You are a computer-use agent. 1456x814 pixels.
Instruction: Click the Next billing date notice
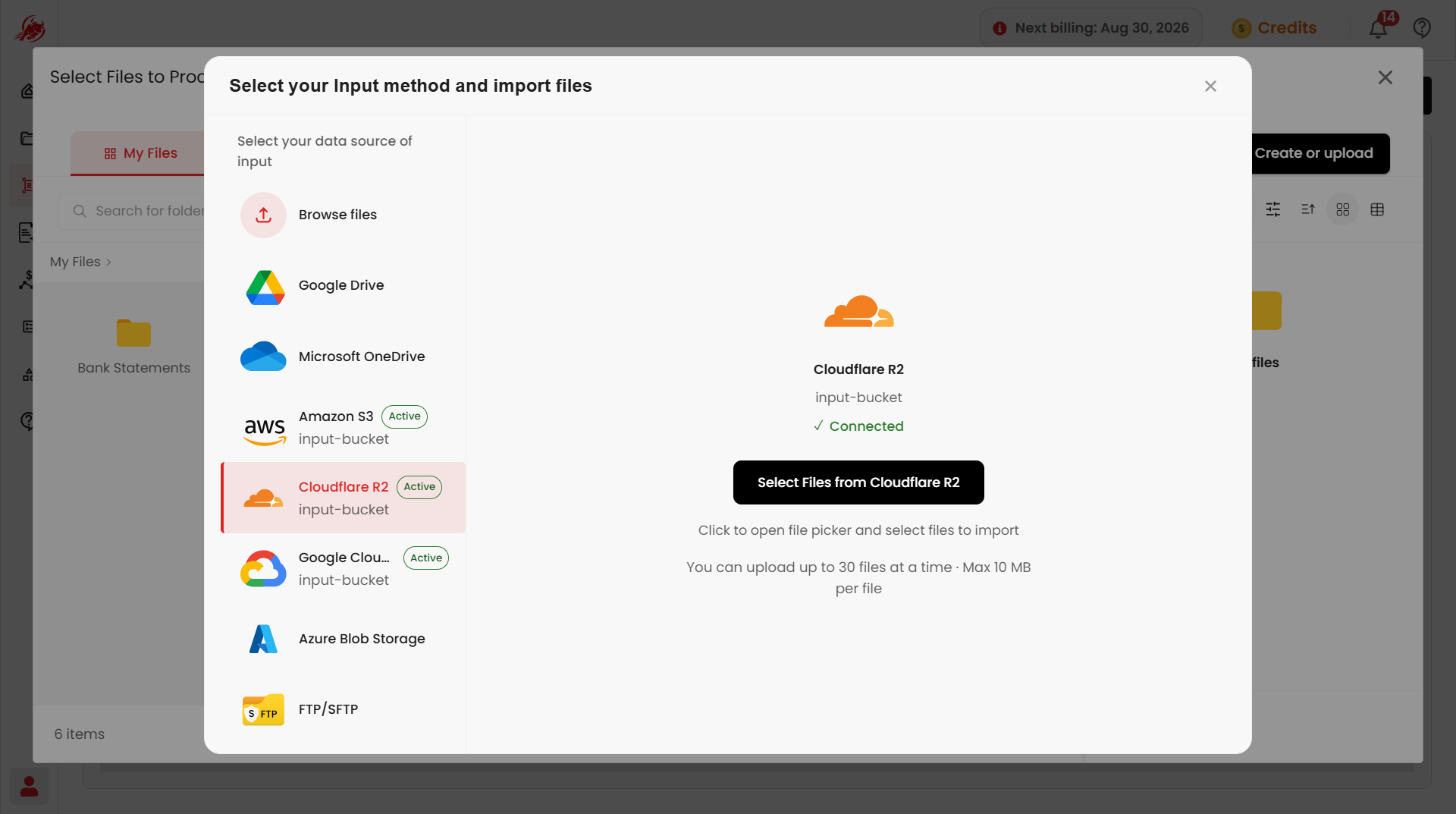[x=1091, y=28]
